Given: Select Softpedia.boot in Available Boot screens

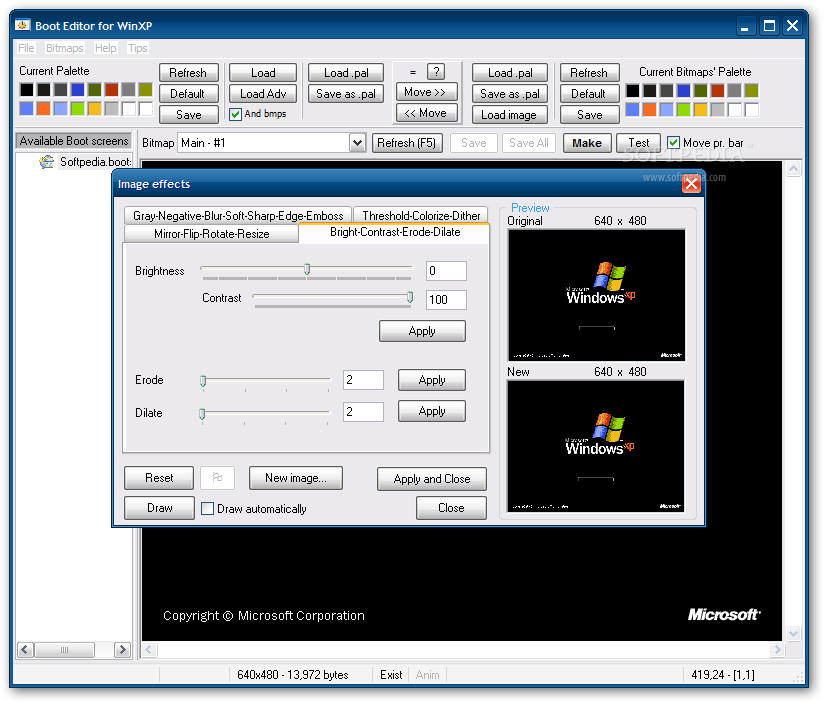Looking at the screenshot, I should click(x=95, y=162).
